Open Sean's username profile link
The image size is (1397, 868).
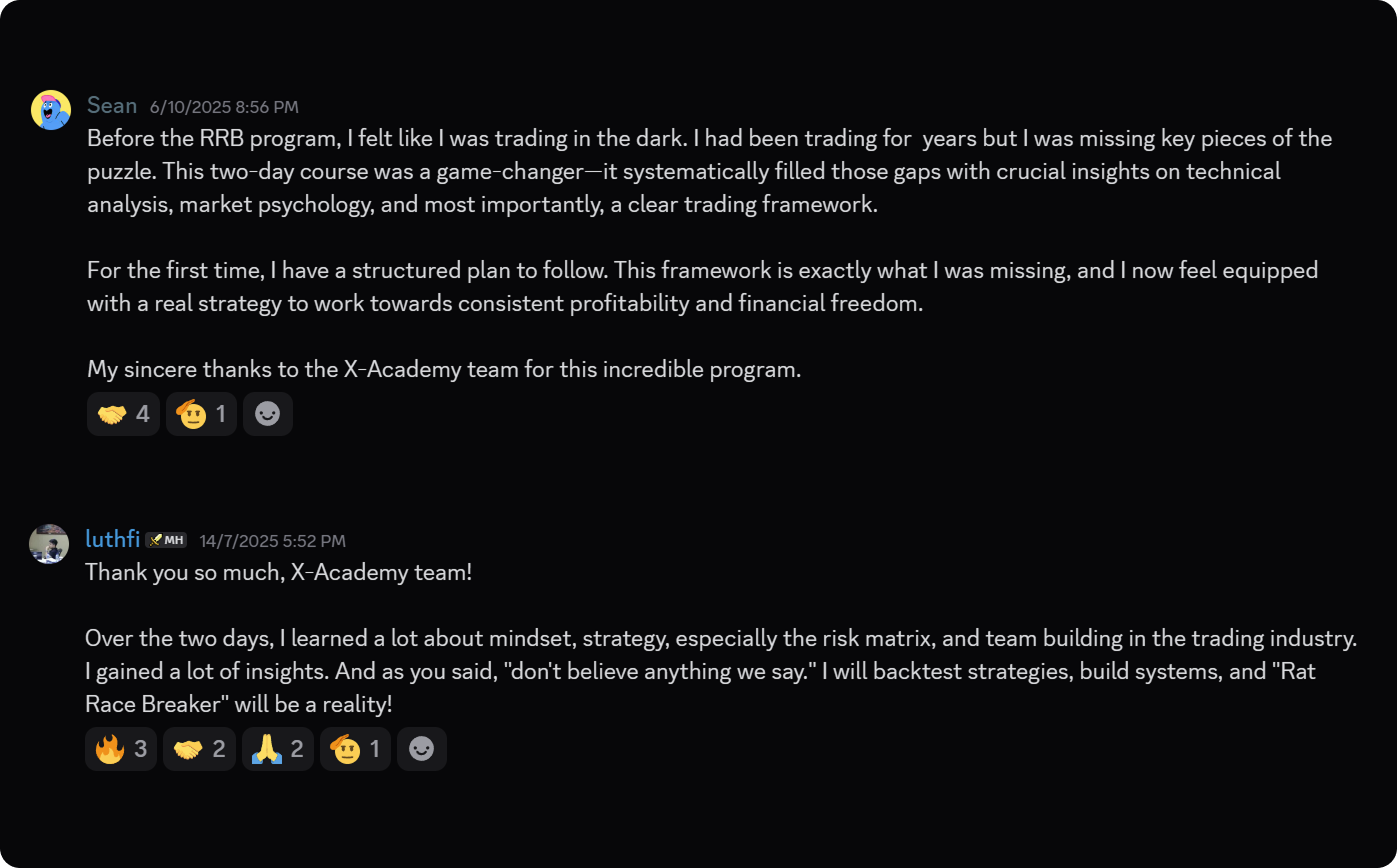tap(112, 106)
